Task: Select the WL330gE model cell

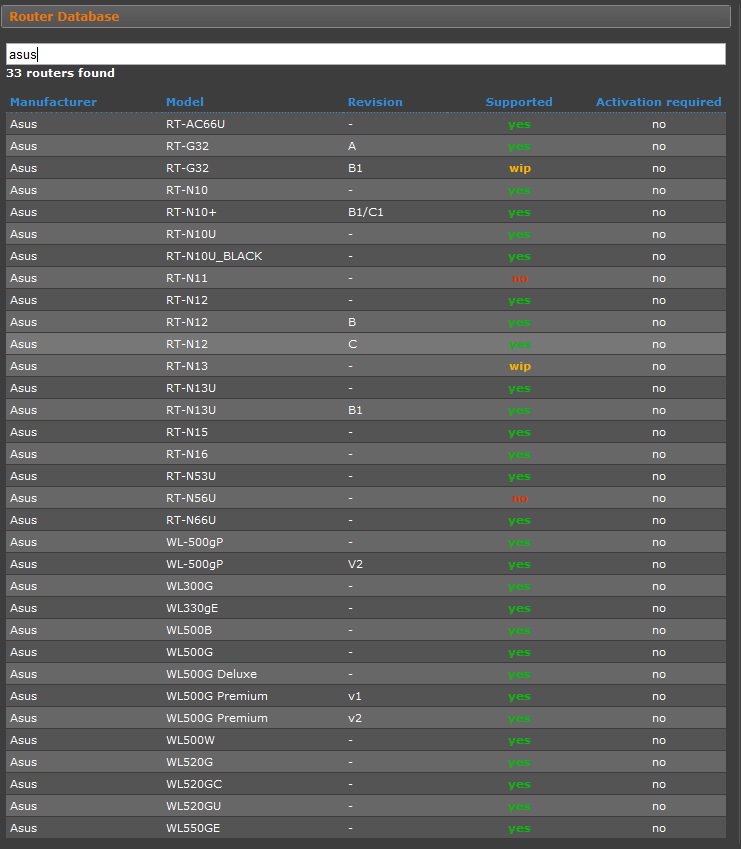Action: (192, 608)
